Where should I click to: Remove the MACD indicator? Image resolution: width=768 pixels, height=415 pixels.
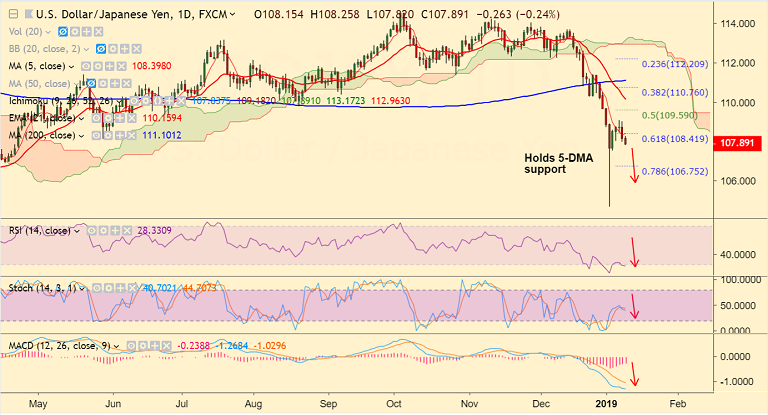pos(167,346)
